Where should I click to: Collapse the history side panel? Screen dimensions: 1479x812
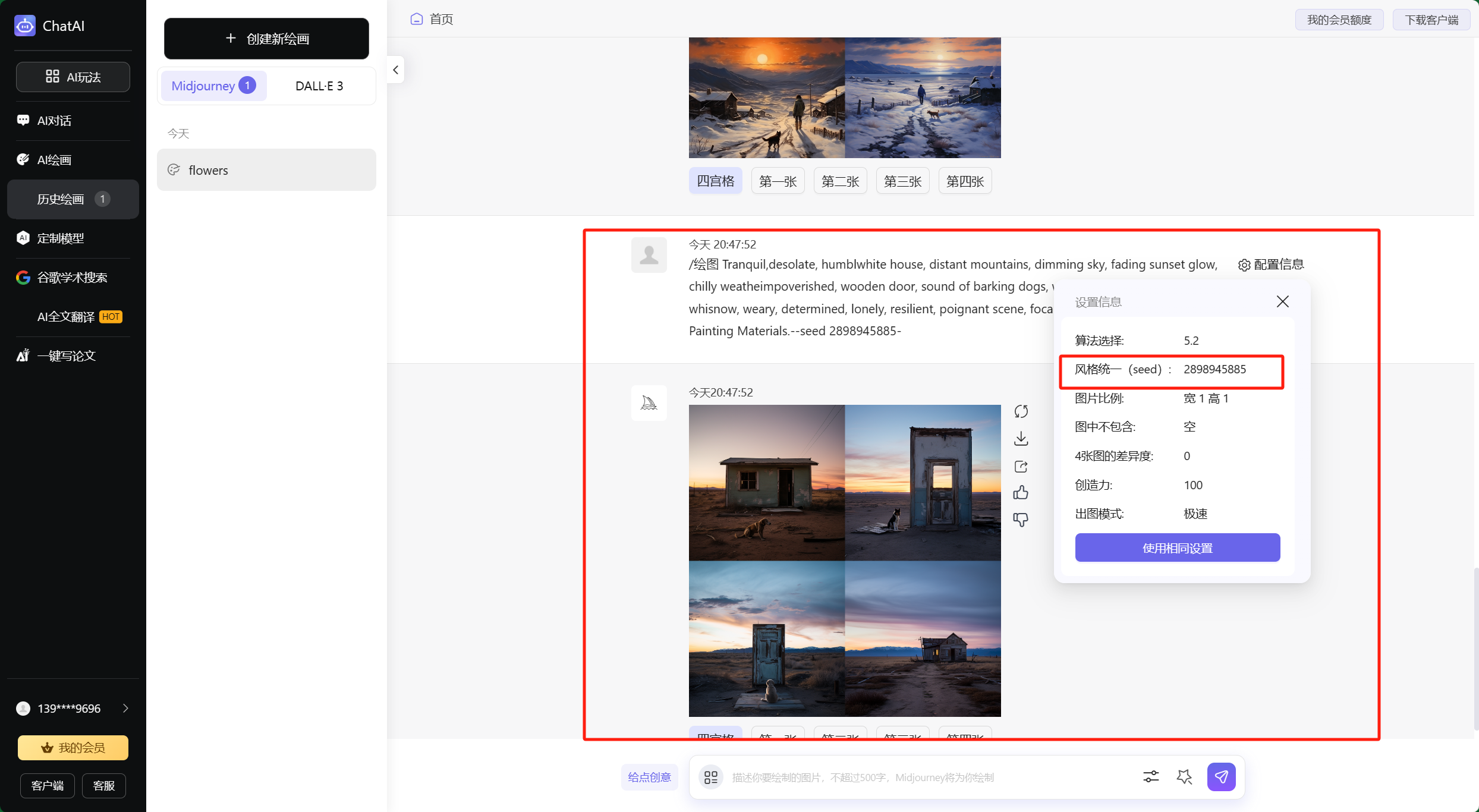tap(396, 70)
